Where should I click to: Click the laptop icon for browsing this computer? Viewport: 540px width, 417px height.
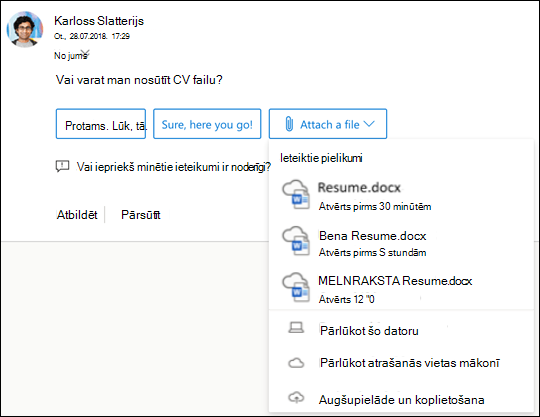[296, 327]
